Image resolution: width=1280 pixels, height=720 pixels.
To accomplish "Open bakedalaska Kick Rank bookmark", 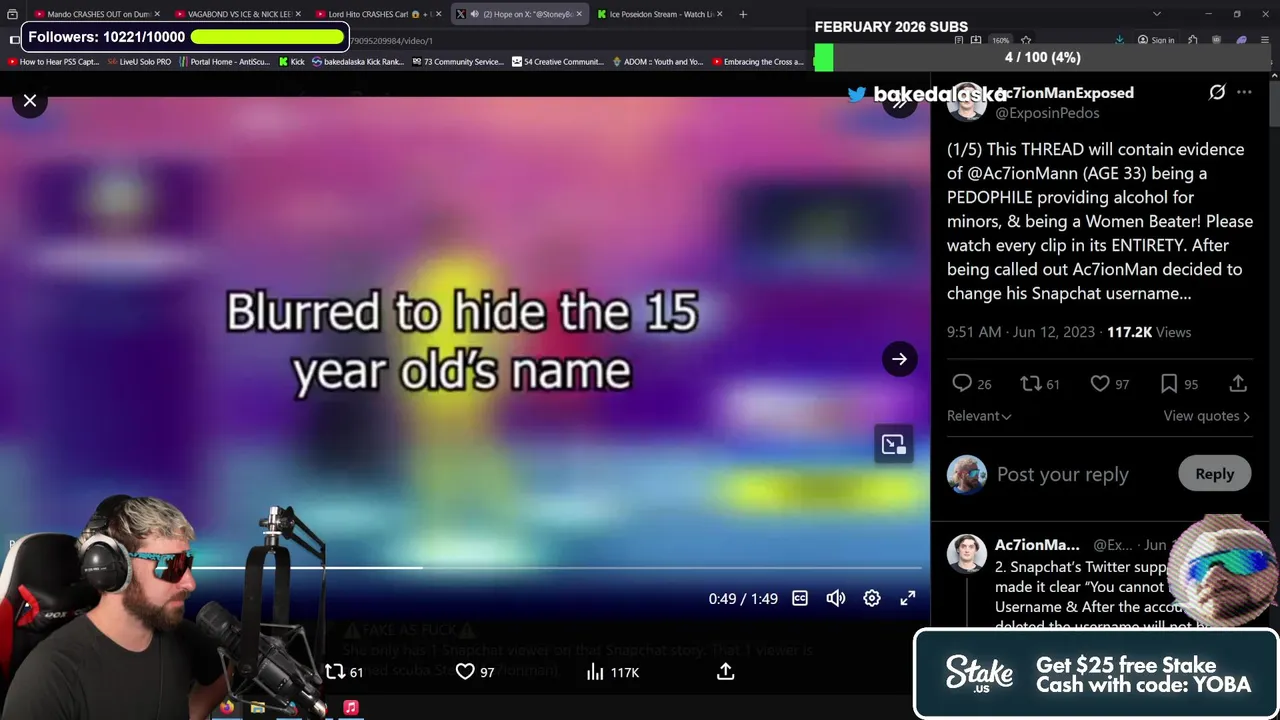I will (358, 62).
